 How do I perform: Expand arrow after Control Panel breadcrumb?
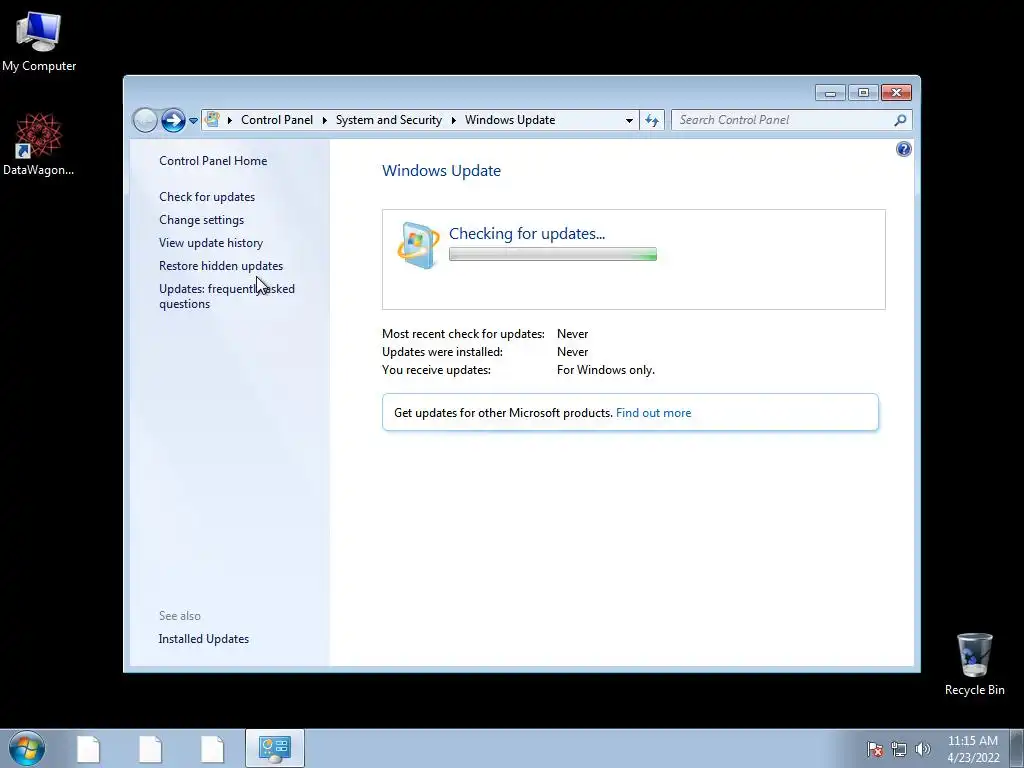tap(325, 120)
